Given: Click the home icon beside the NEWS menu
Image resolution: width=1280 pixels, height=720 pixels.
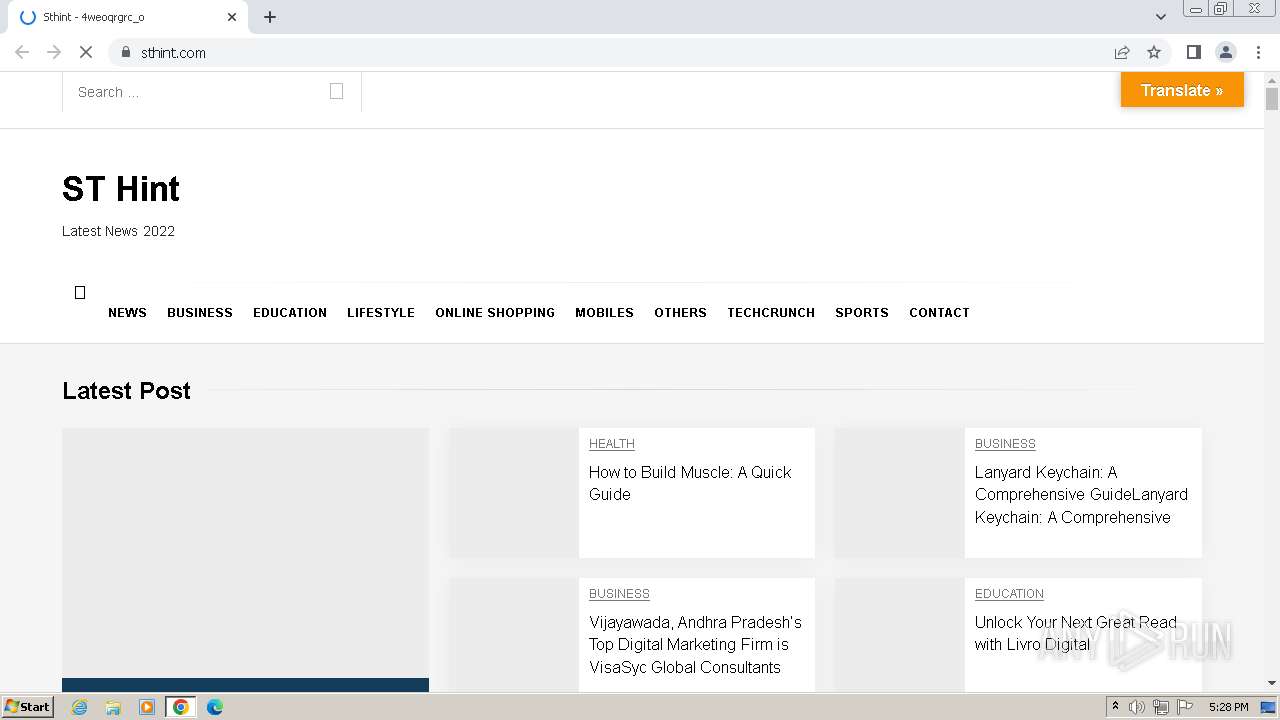Looking at the screenshot, I should [80, 292].
